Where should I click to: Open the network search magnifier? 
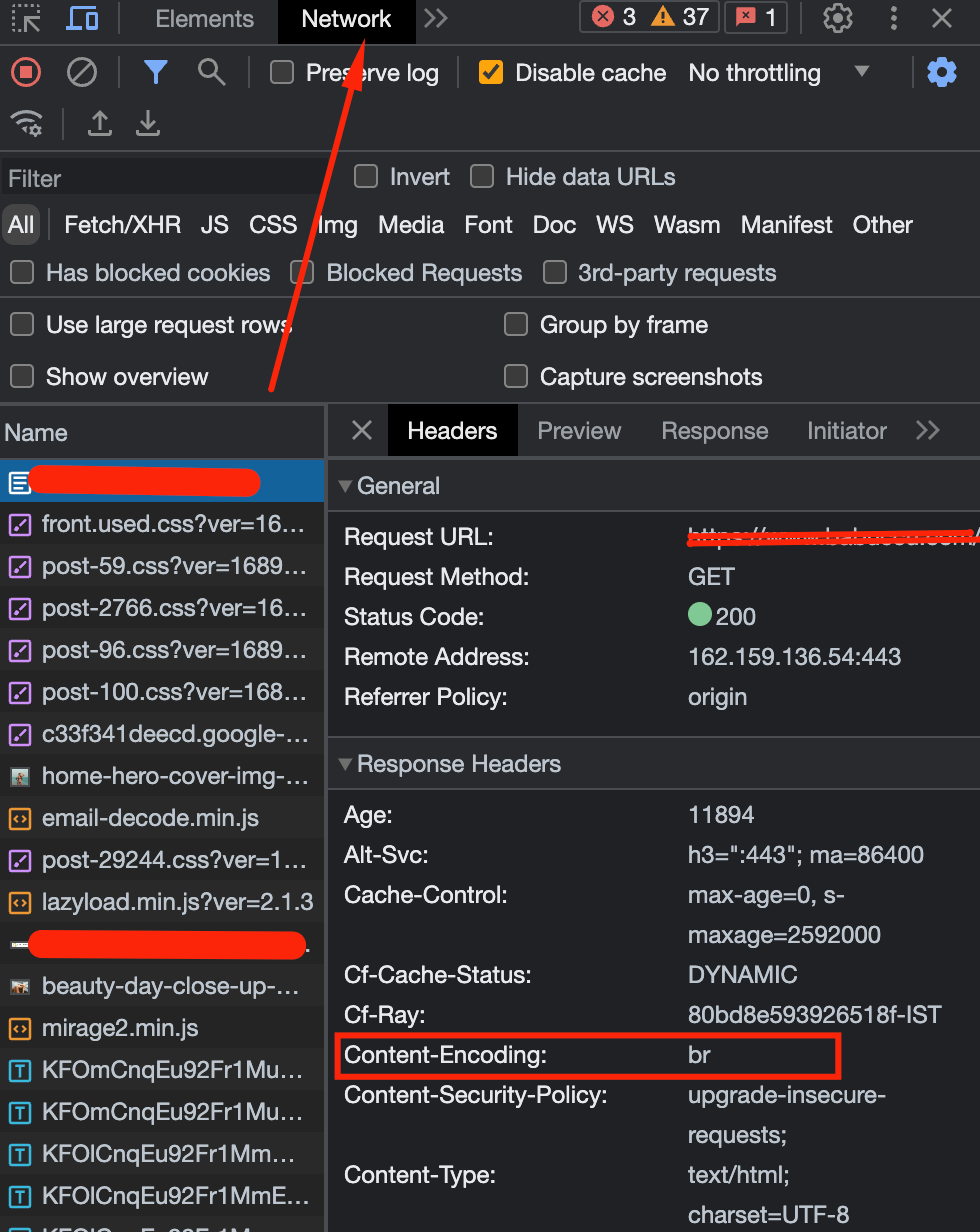tap(211, 72)
